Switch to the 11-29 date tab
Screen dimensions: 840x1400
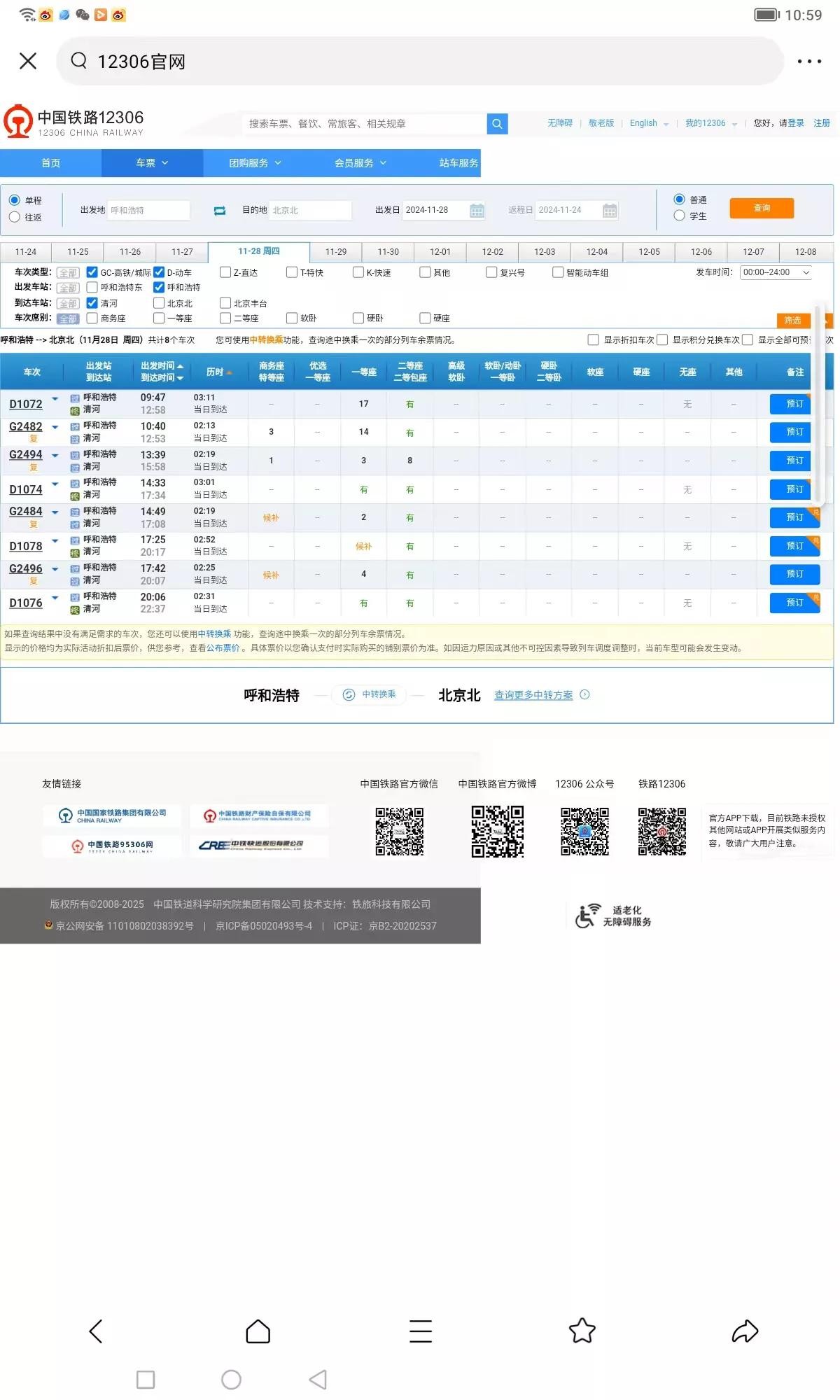[x=336, y=252]
